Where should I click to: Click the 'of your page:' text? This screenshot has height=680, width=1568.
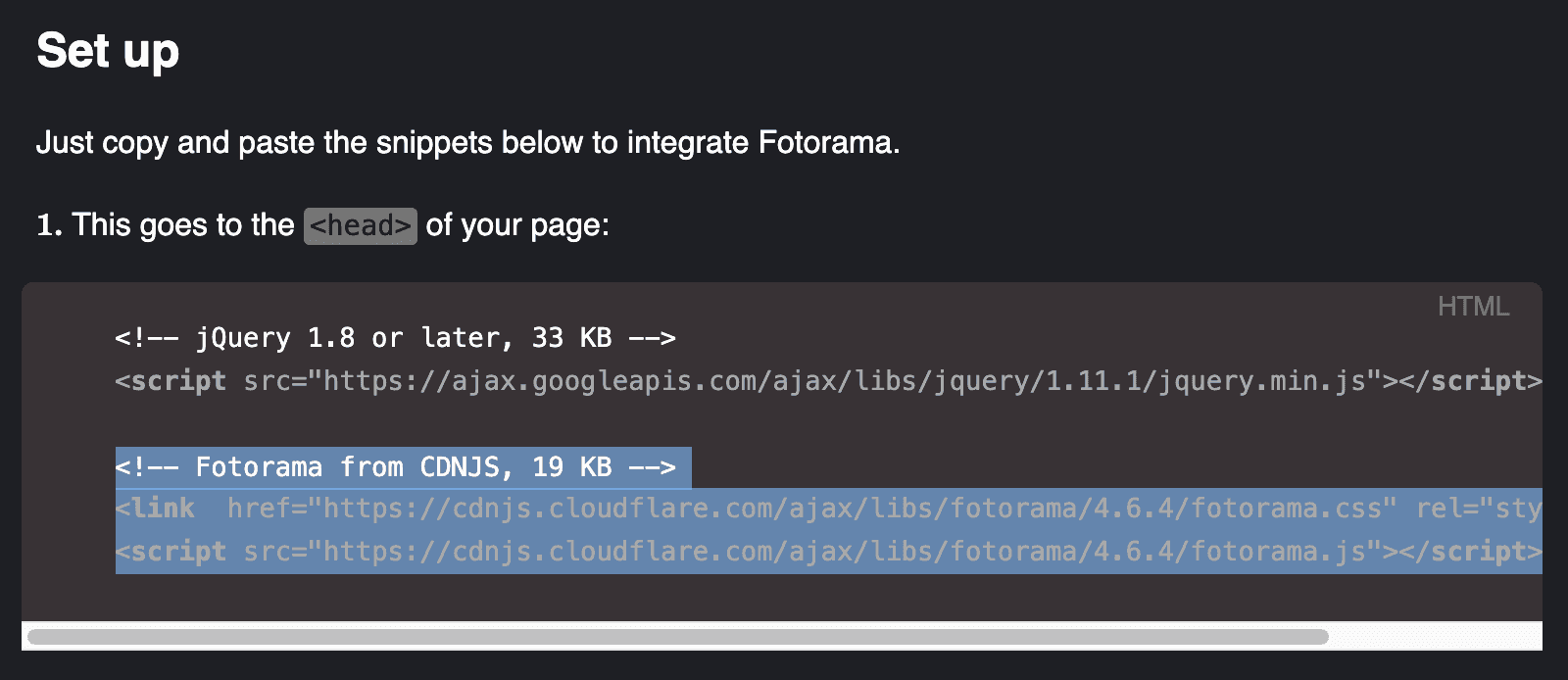click(x=517, y=225)
